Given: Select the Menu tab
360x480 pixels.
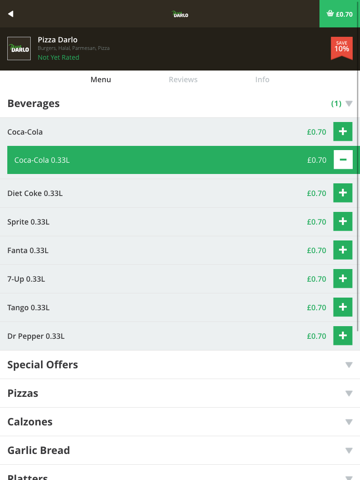Looking at the screenshot, I should click(101, 80).
